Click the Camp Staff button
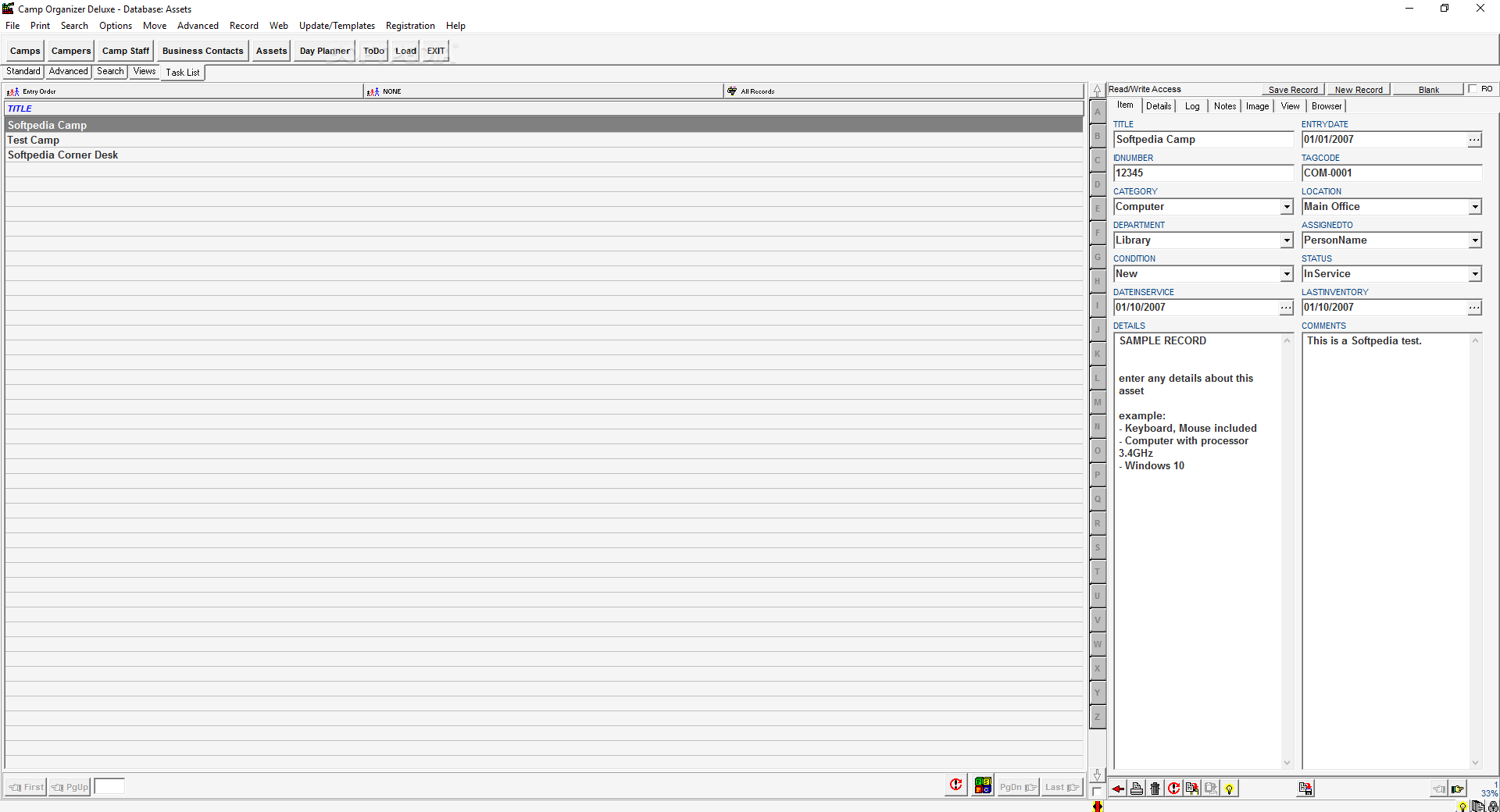1500x812 pixels. [126, 51]
